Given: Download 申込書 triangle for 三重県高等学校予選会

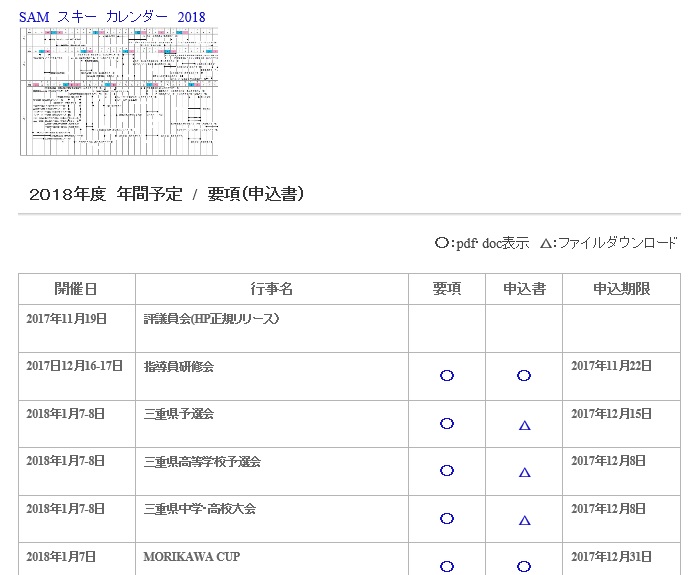Looking at the screenshot, I should coord(524,472).
